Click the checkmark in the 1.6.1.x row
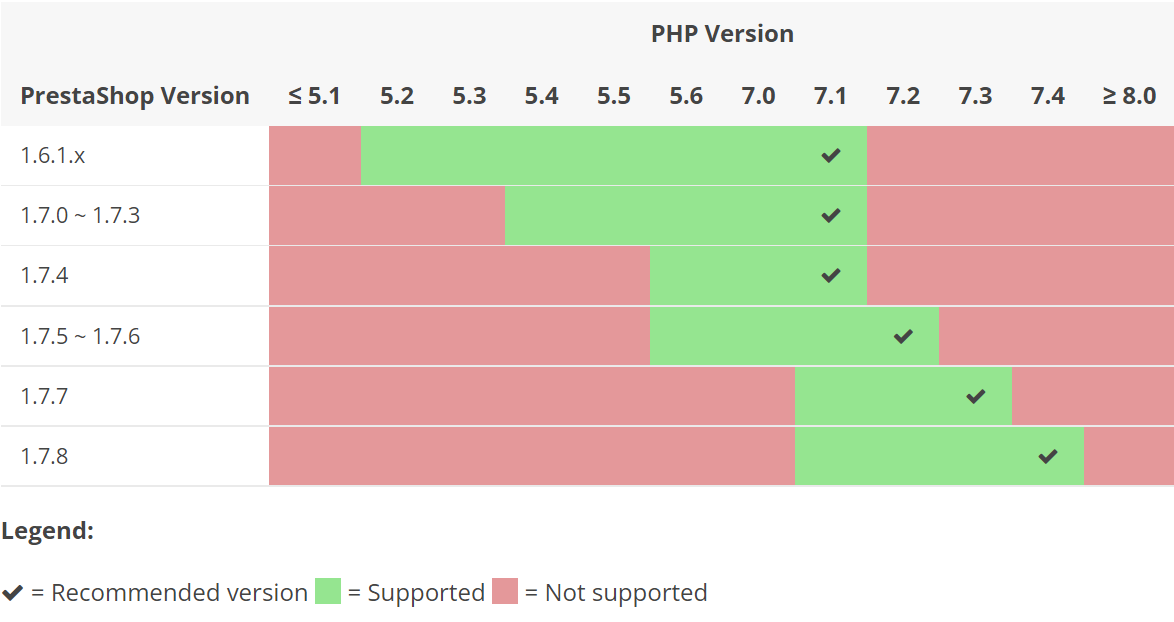The image size is (1174, 622). pyautogui.click(x=830, y=156)
